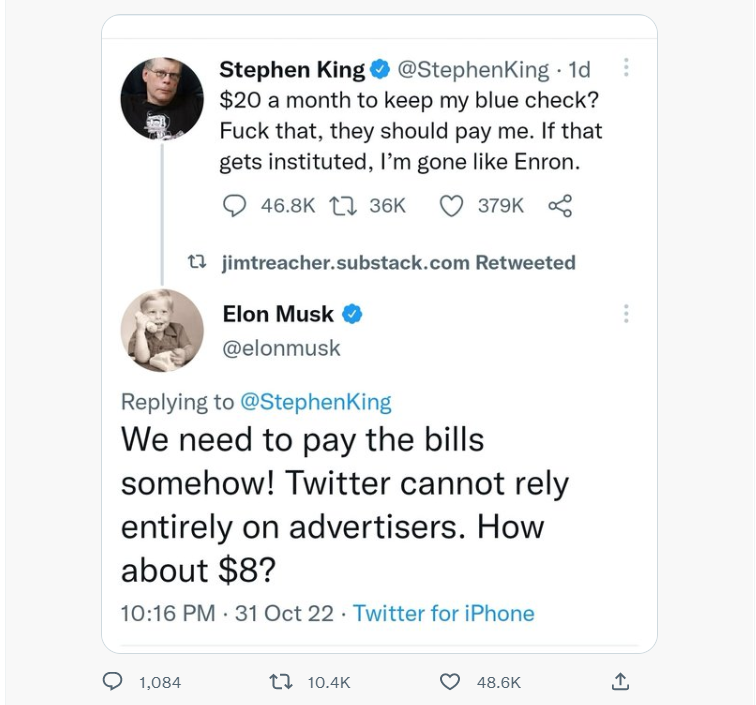Click the upload share icon at bottom right

point(620,681)
